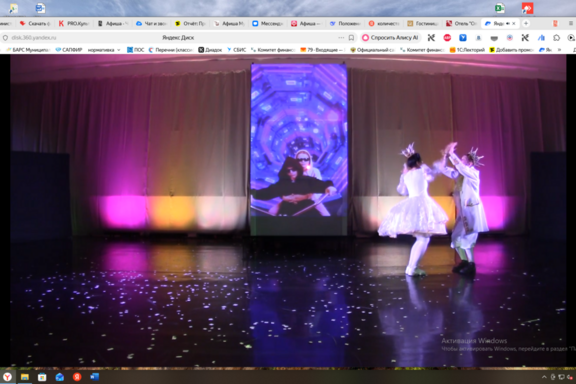Click the play media extension icon
Image resolution: width=576 pixels, height=384 pixels.
coord(571,38)
